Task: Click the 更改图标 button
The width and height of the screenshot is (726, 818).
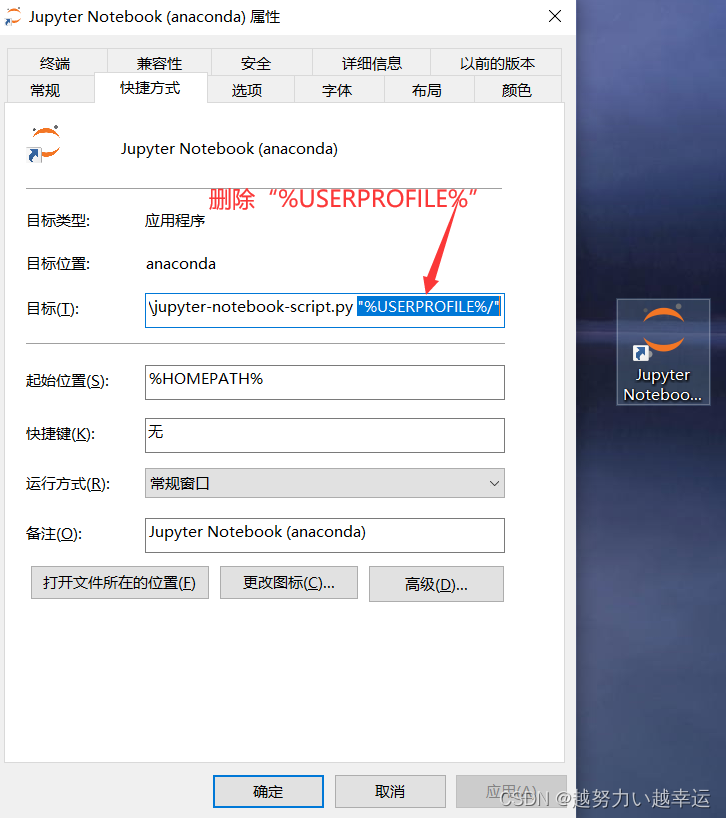Action: click(x=289, y=583)
